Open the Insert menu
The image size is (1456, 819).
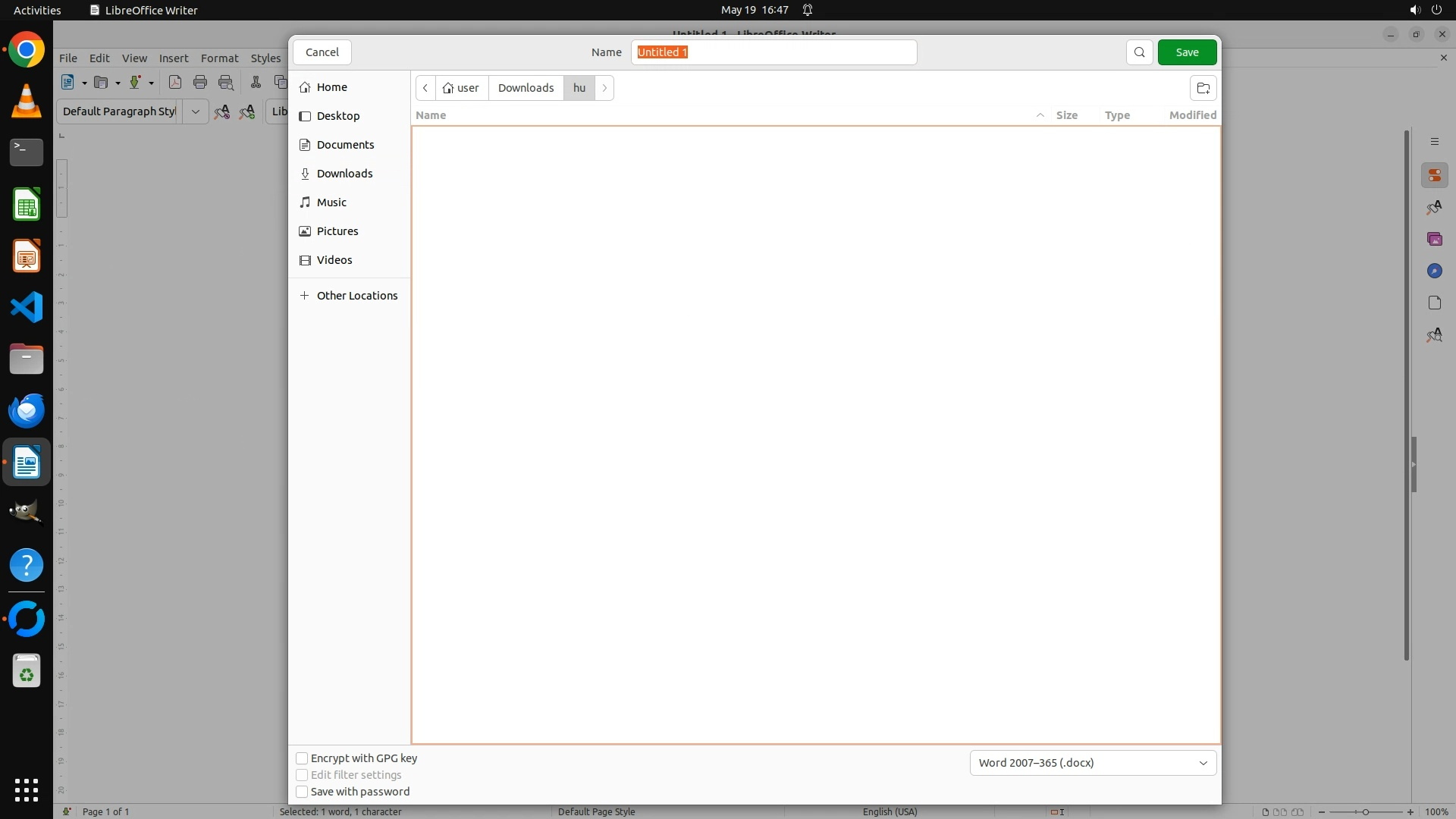174,58
